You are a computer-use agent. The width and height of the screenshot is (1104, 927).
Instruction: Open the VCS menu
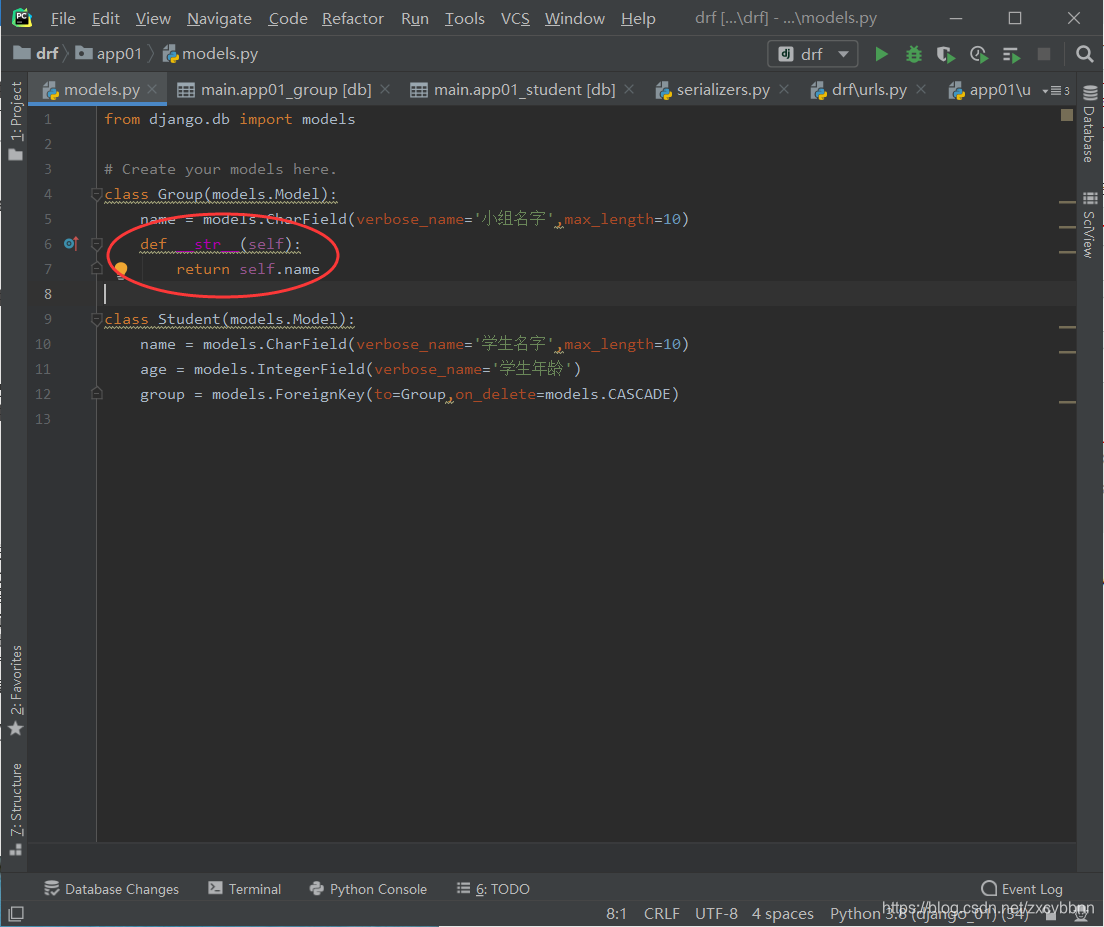pos(515,19)
